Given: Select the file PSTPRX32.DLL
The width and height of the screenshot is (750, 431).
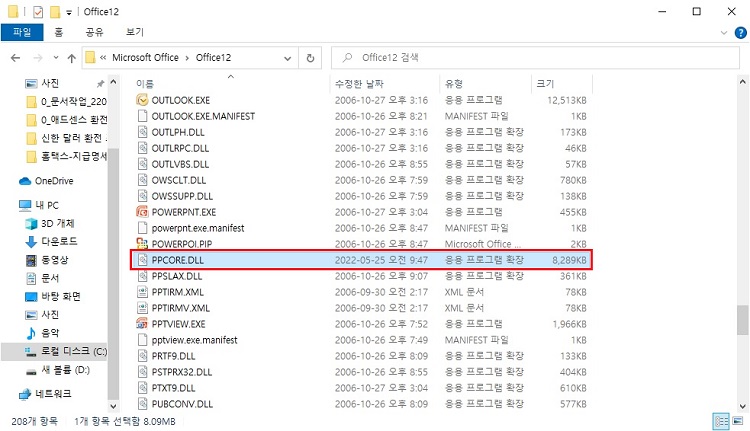Looking at the screenshot, I should pos(182,372).
